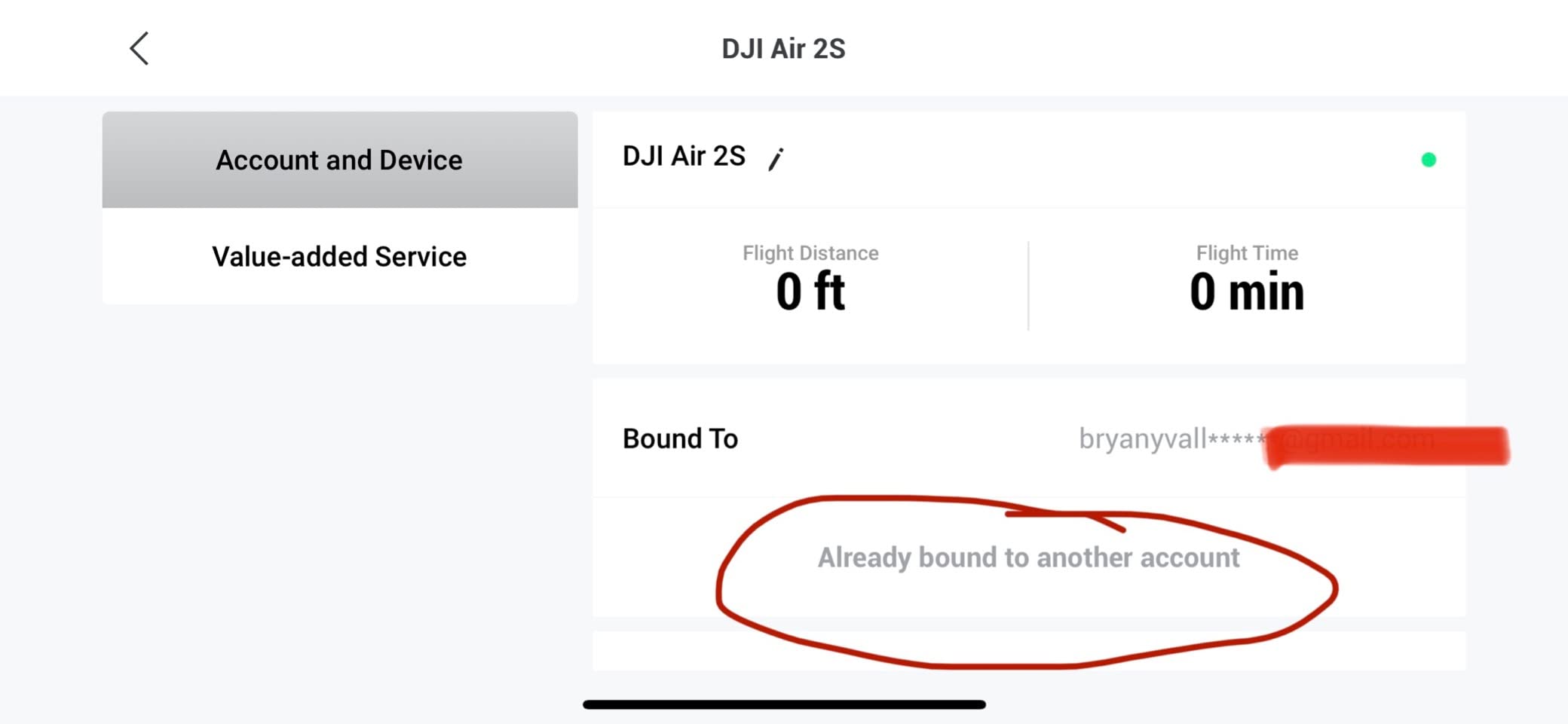
Task: Tap the bound account email address
Action: click(1171, 438)
